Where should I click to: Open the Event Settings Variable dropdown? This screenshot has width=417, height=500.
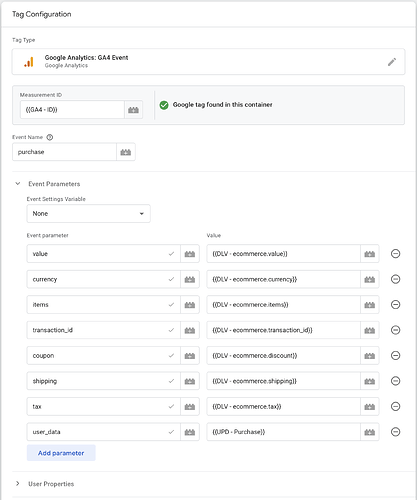pyautogui.click(x=88, y=214)
